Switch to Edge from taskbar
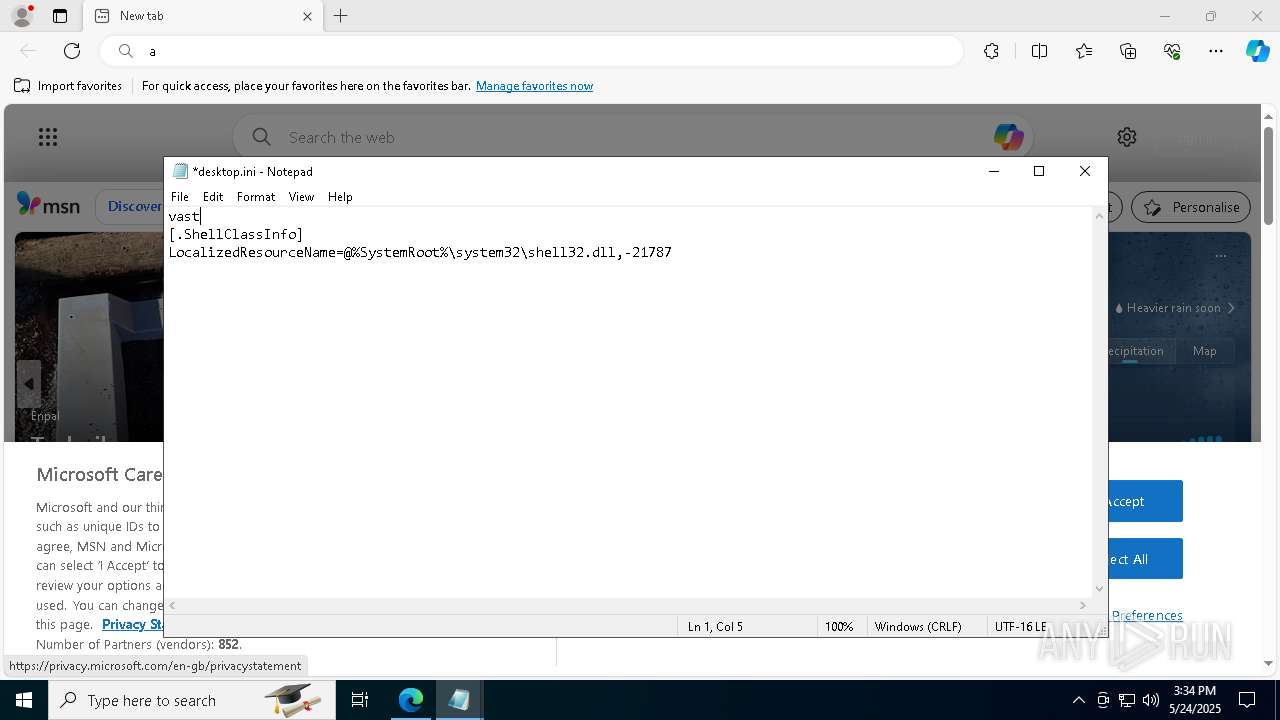Image resolution: width=1280 pixels, height=720 pixels. pos(411,700)
